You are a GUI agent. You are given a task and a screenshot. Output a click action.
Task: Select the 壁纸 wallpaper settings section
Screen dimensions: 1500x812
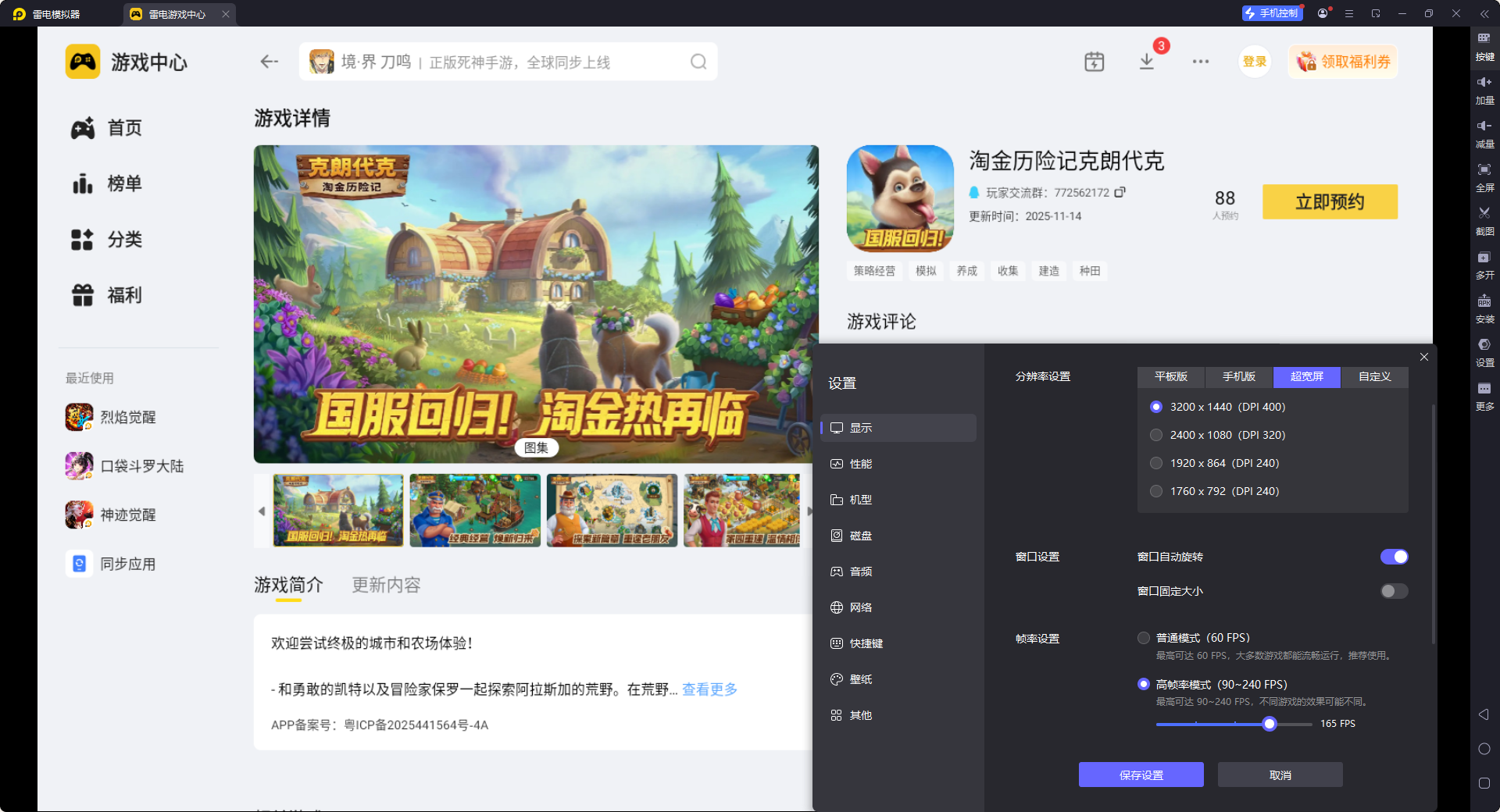click(861, 678)
